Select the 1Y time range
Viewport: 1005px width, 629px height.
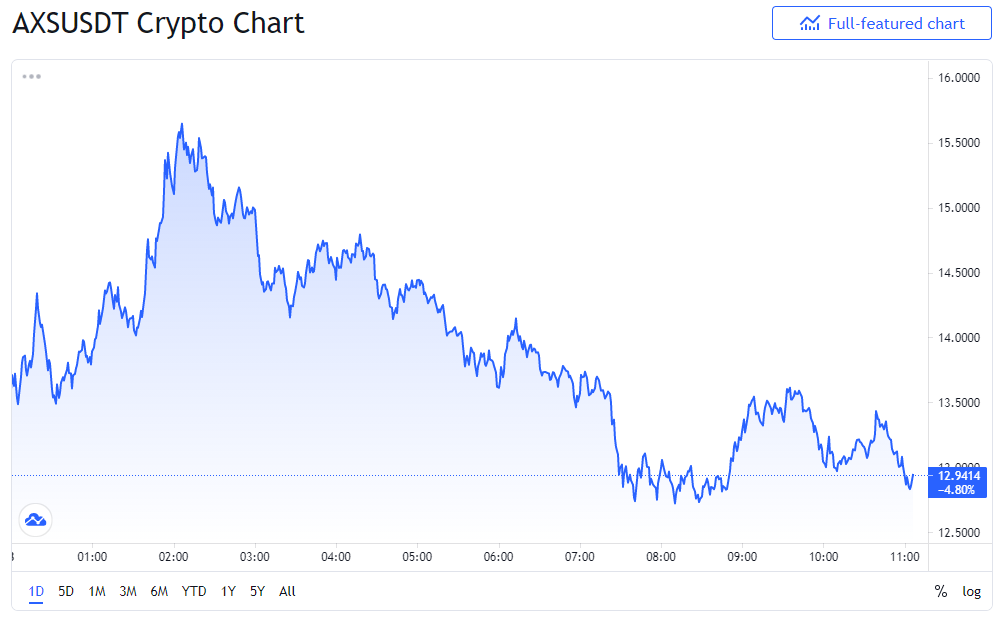click(228, 591)
